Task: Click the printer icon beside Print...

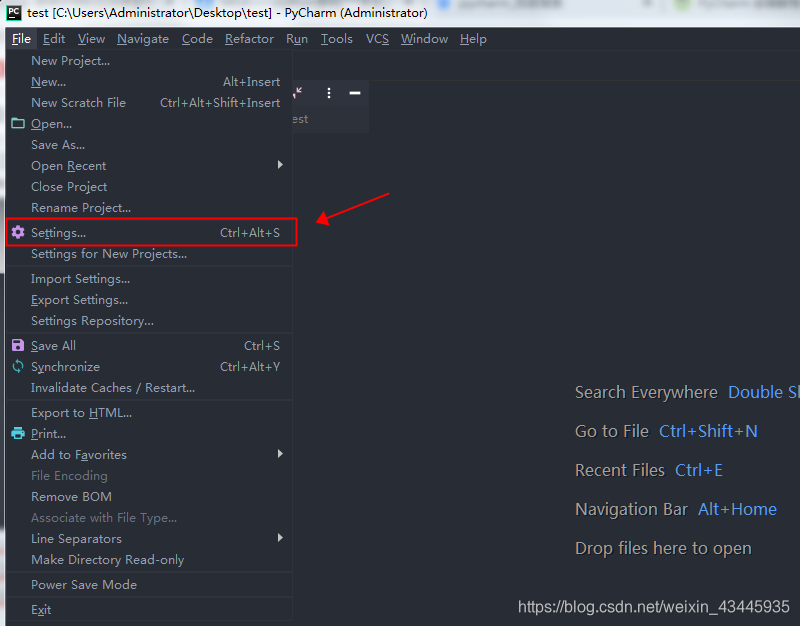Action: pos(18,434)
